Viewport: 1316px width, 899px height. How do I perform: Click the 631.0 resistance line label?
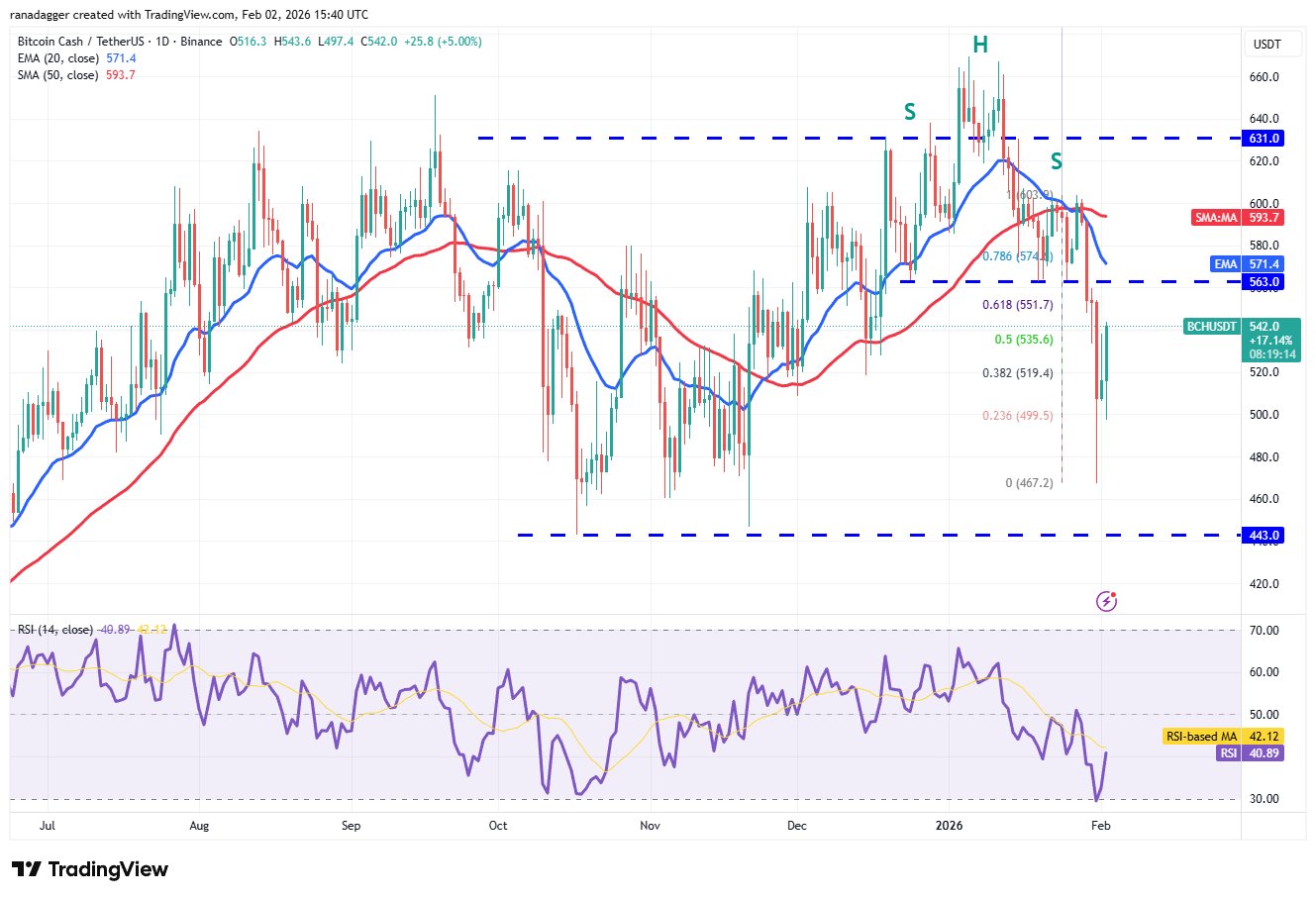pos(1265,139)
